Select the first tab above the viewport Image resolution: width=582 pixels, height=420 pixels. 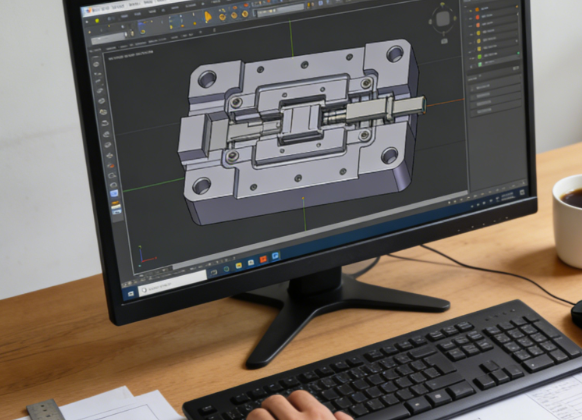[96, 49]
